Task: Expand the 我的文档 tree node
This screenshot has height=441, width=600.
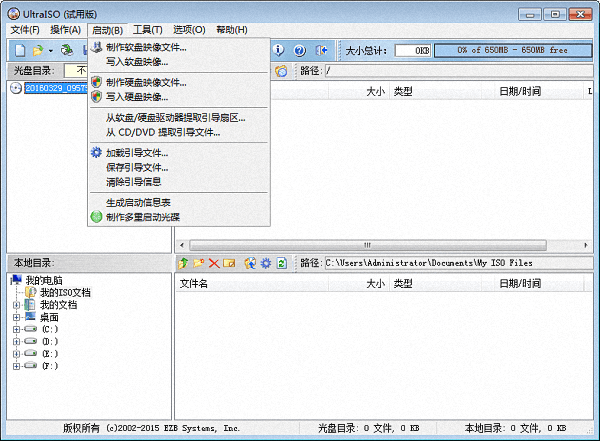Action: coord(16,305)
